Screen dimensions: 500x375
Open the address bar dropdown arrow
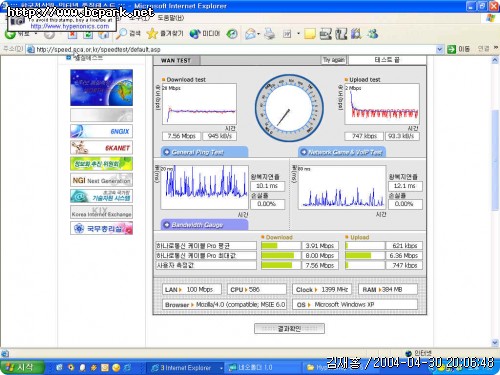click(x=440, y=49)
